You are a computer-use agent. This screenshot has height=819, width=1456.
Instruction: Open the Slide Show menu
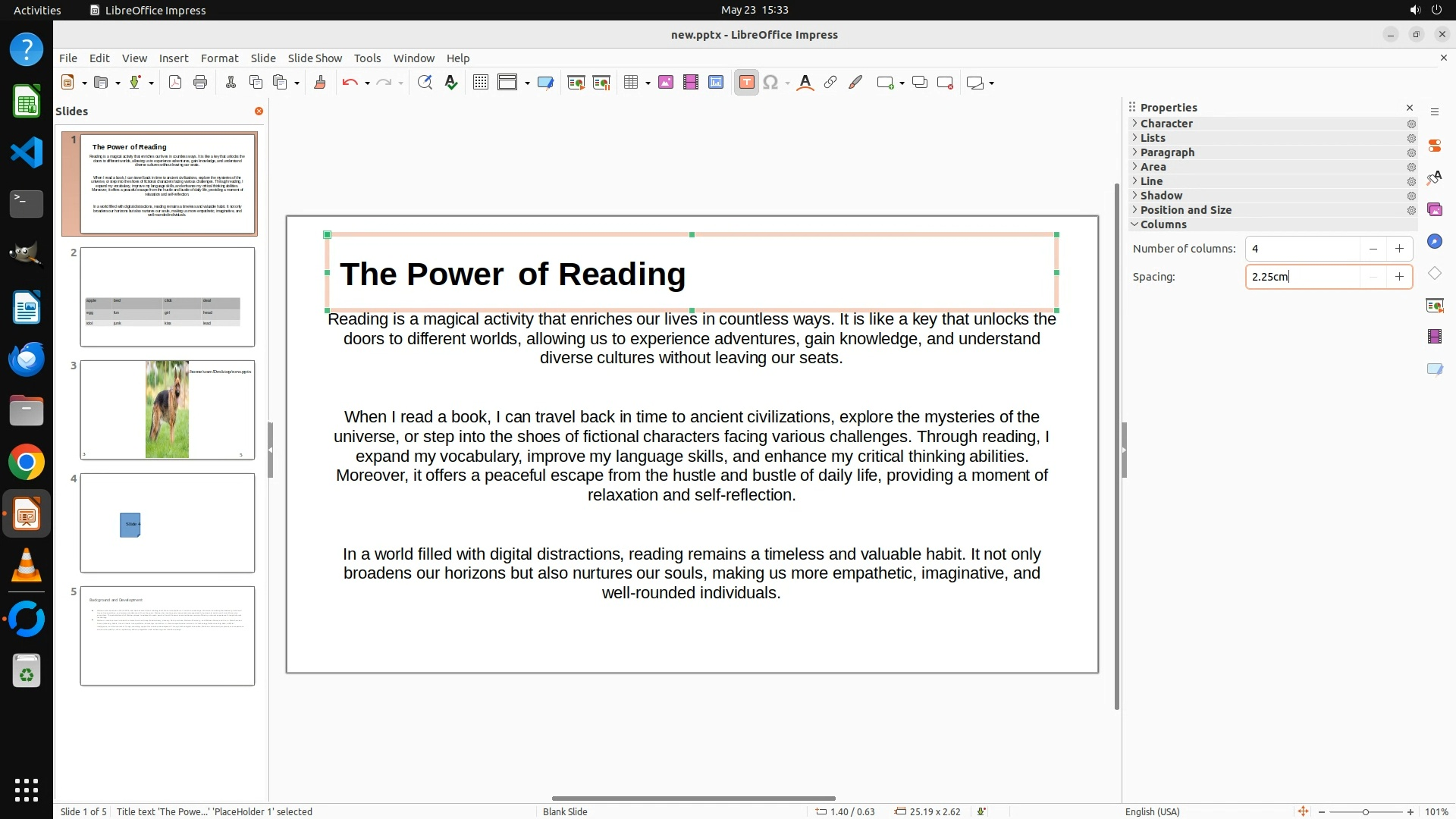coord(315,58)
